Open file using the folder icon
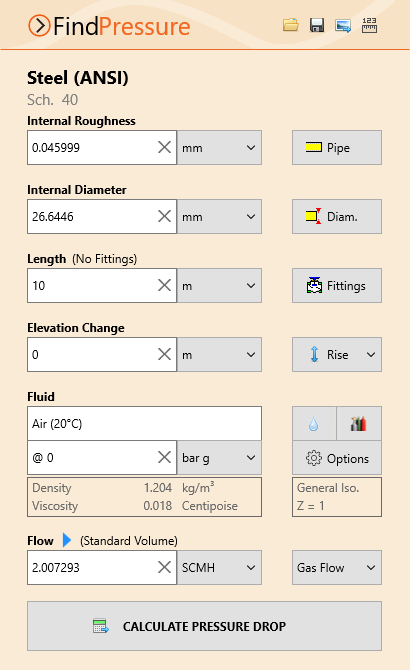Viewport: 410px width, 670px height. pyautogui.click(x=290, y=25)
